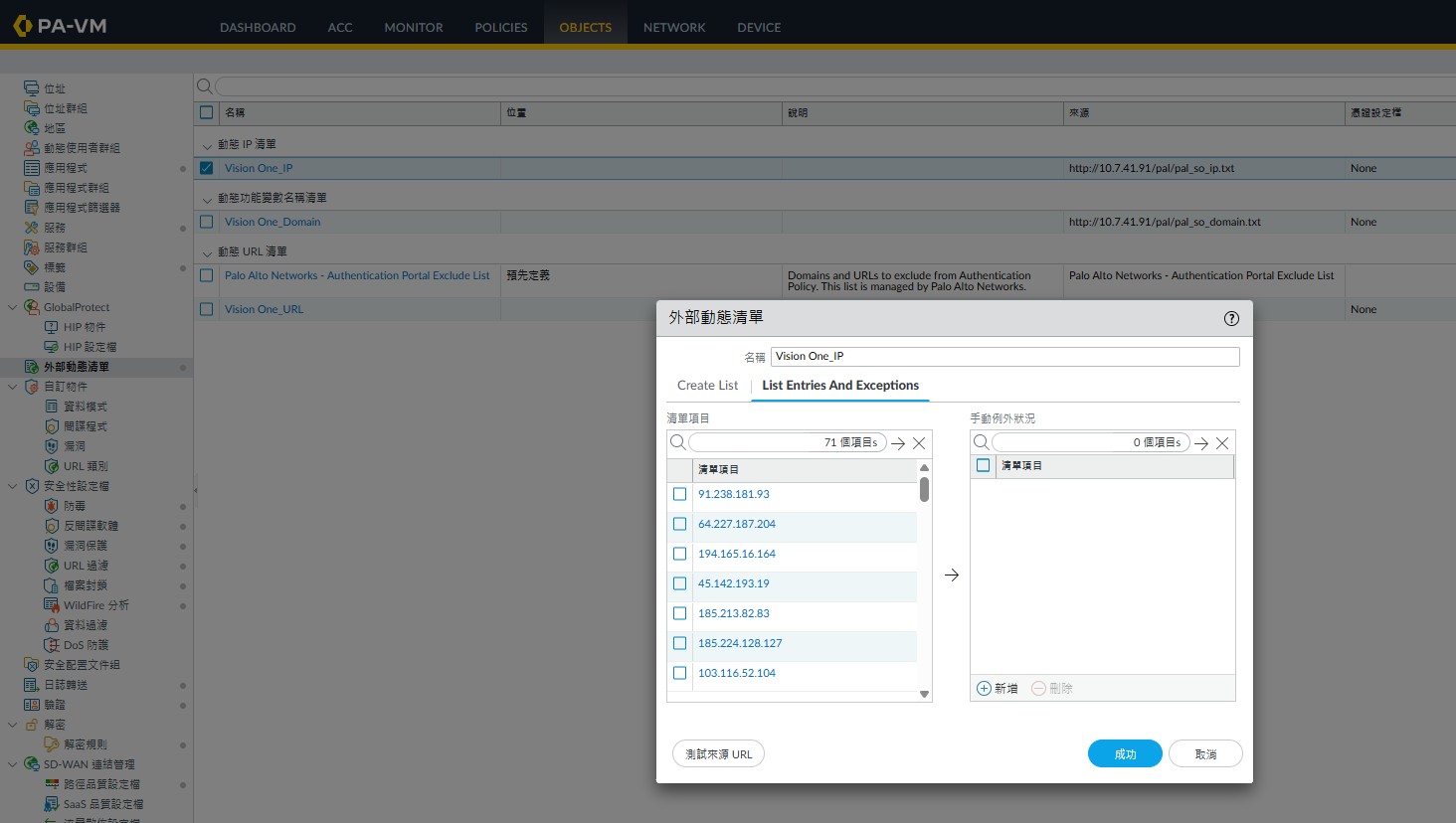Click the list entries vertical scrollbar thumb
The image size is (1456, 823).
tap(924, 489)
